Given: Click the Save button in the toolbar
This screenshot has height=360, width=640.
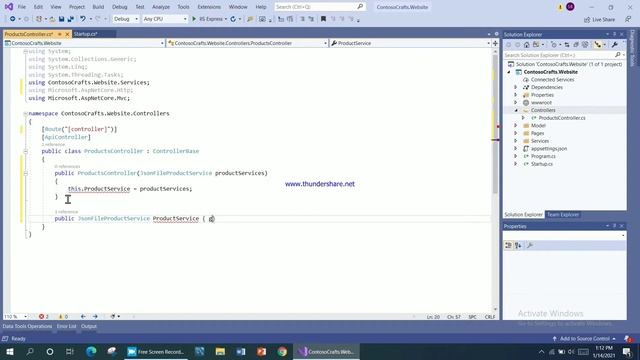Looking at the screenshot, I should click(x=61, y=19).
